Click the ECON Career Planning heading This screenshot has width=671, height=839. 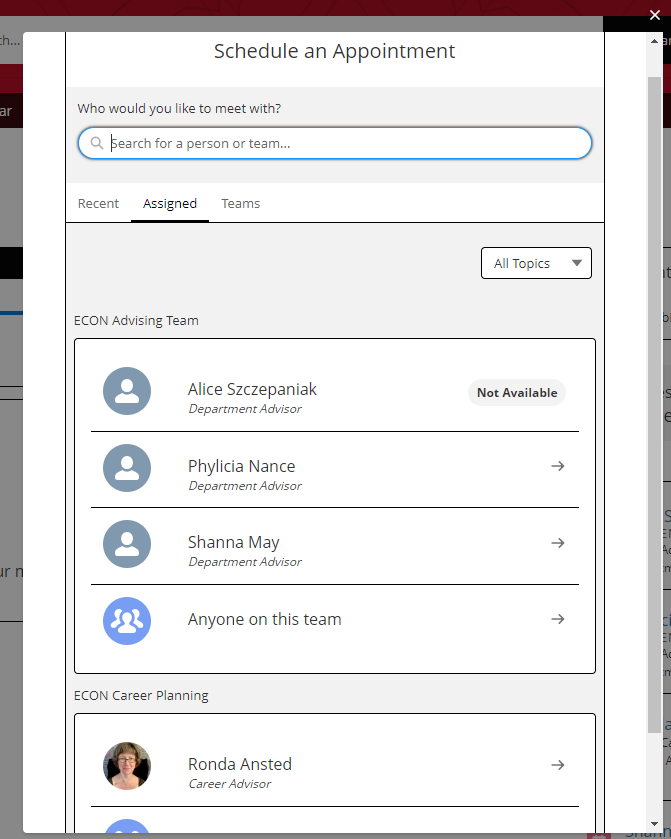[141, 696]
